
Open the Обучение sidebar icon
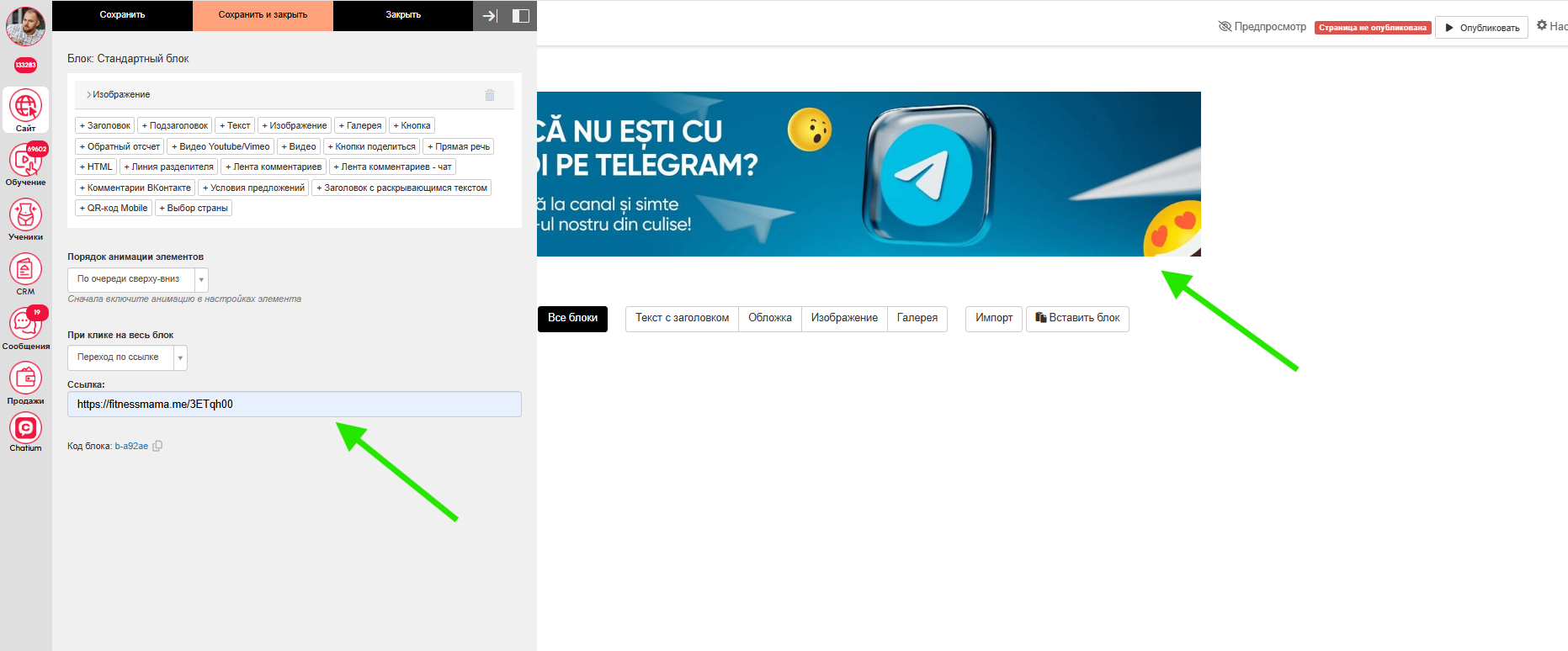pos(25,165)
